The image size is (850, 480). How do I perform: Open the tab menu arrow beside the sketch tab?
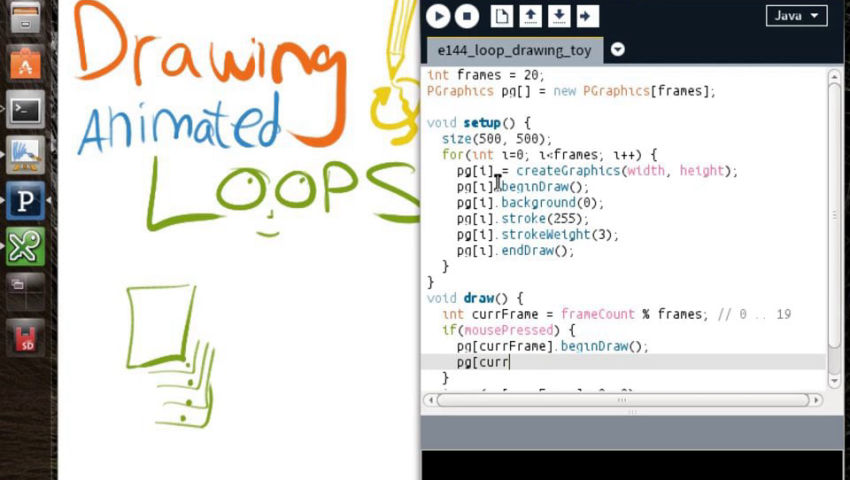(x=618, y=50)
